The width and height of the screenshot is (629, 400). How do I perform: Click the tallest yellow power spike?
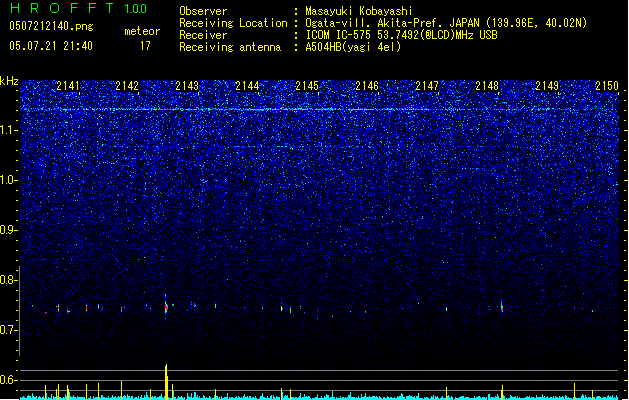(166, 382)
